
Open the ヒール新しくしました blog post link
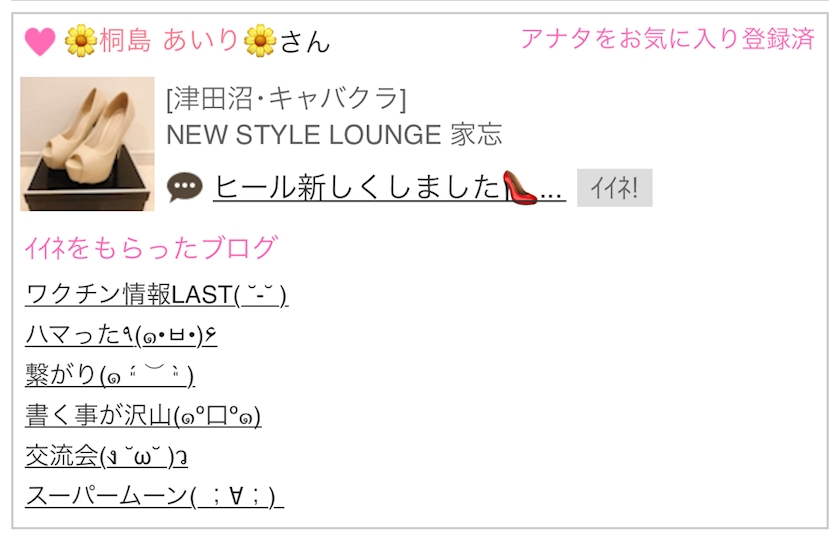point(389,187)
